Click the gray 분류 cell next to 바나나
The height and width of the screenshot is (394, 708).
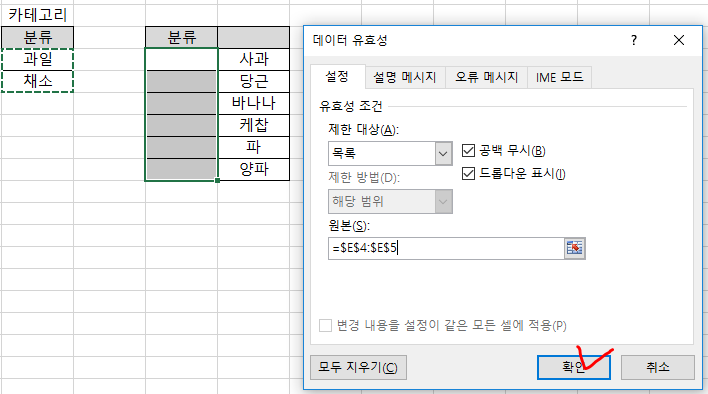[x=182, y=103]
